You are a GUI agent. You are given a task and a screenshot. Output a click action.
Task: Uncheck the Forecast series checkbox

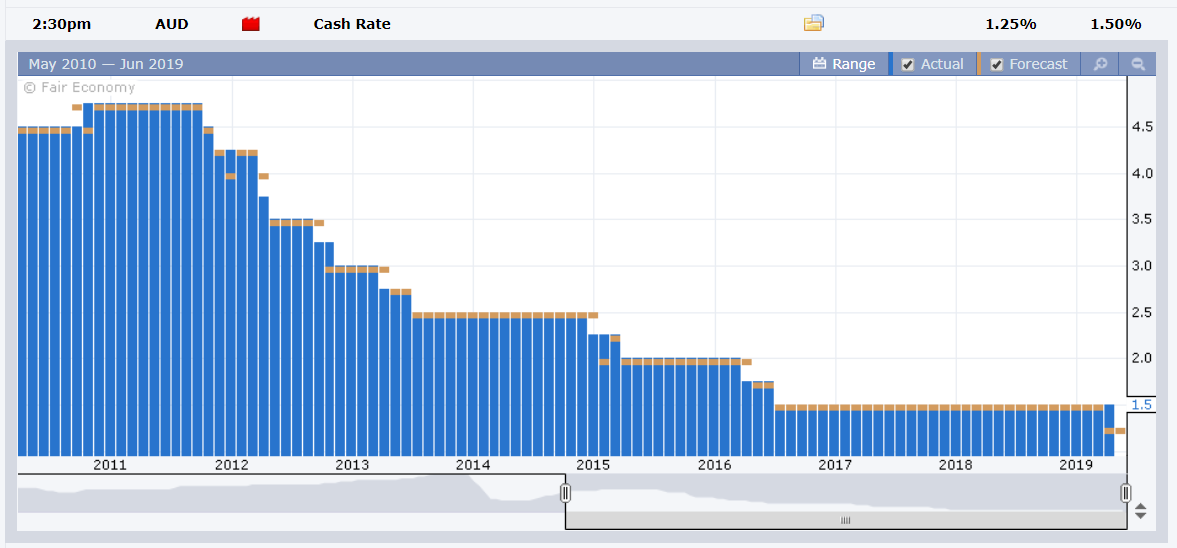point(996,64)
